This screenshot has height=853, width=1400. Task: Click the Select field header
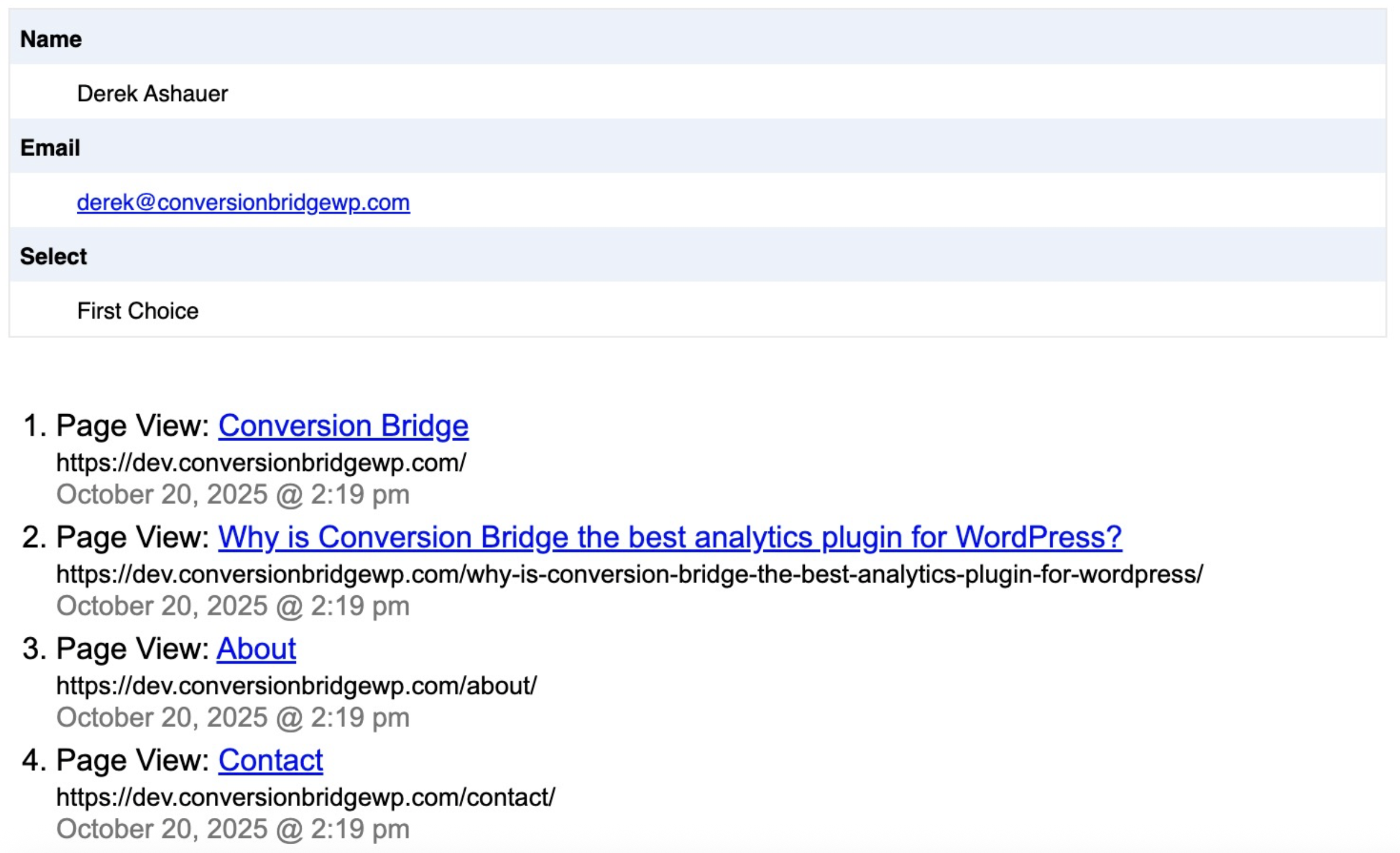[x=53, y=257]
